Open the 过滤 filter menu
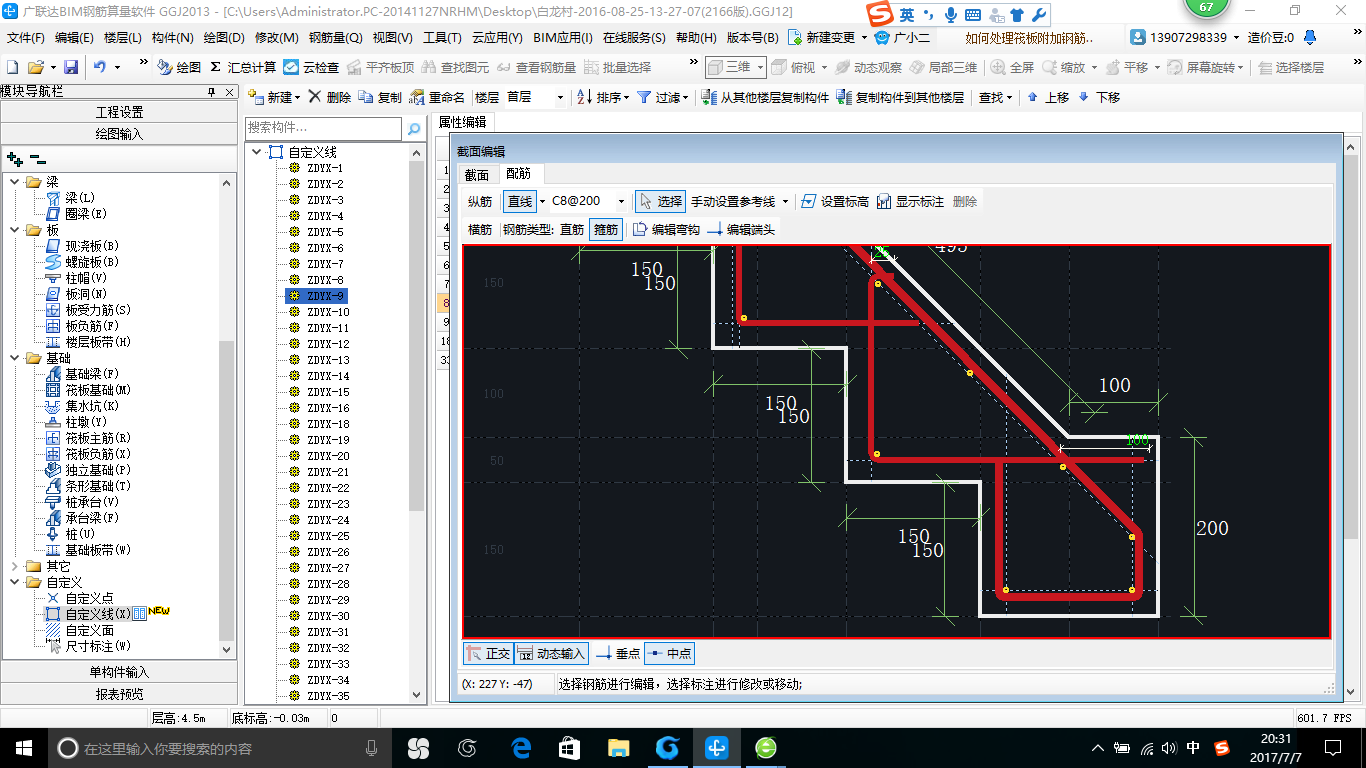Viewport: 1366px width, 768px height. tap(663, 97)
